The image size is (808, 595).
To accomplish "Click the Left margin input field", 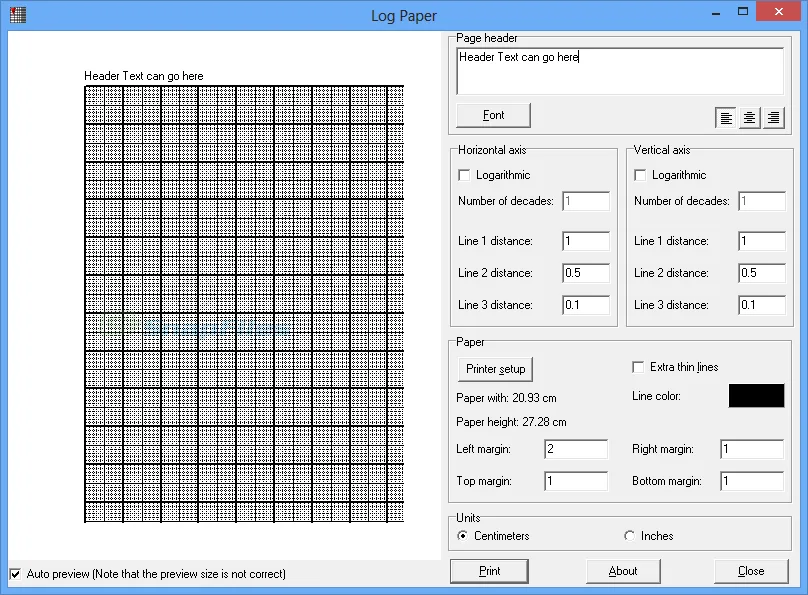I will pyautogui.click(x=576, y=449).
